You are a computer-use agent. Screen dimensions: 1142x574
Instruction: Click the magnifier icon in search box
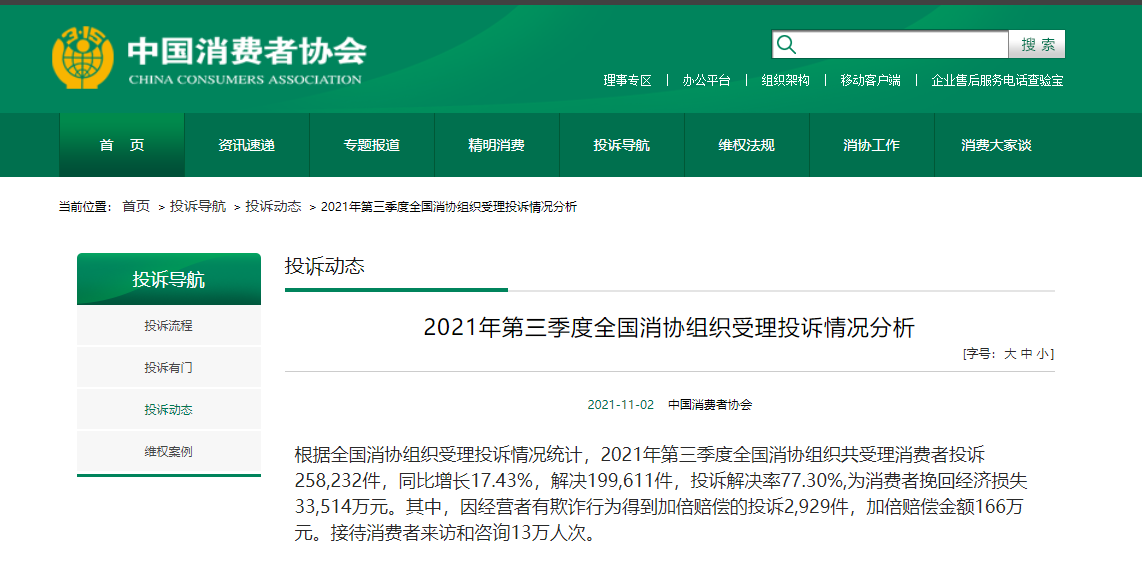click(x=787, y=44)
